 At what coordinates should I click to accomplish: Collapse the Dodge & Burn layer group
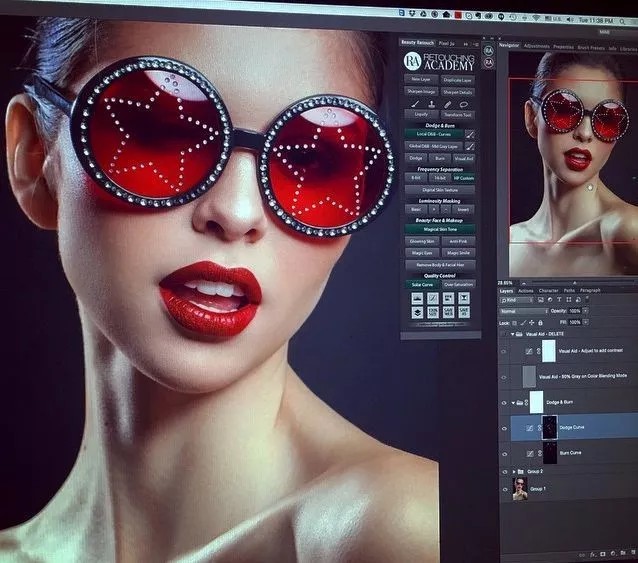[x=513, y=403]
